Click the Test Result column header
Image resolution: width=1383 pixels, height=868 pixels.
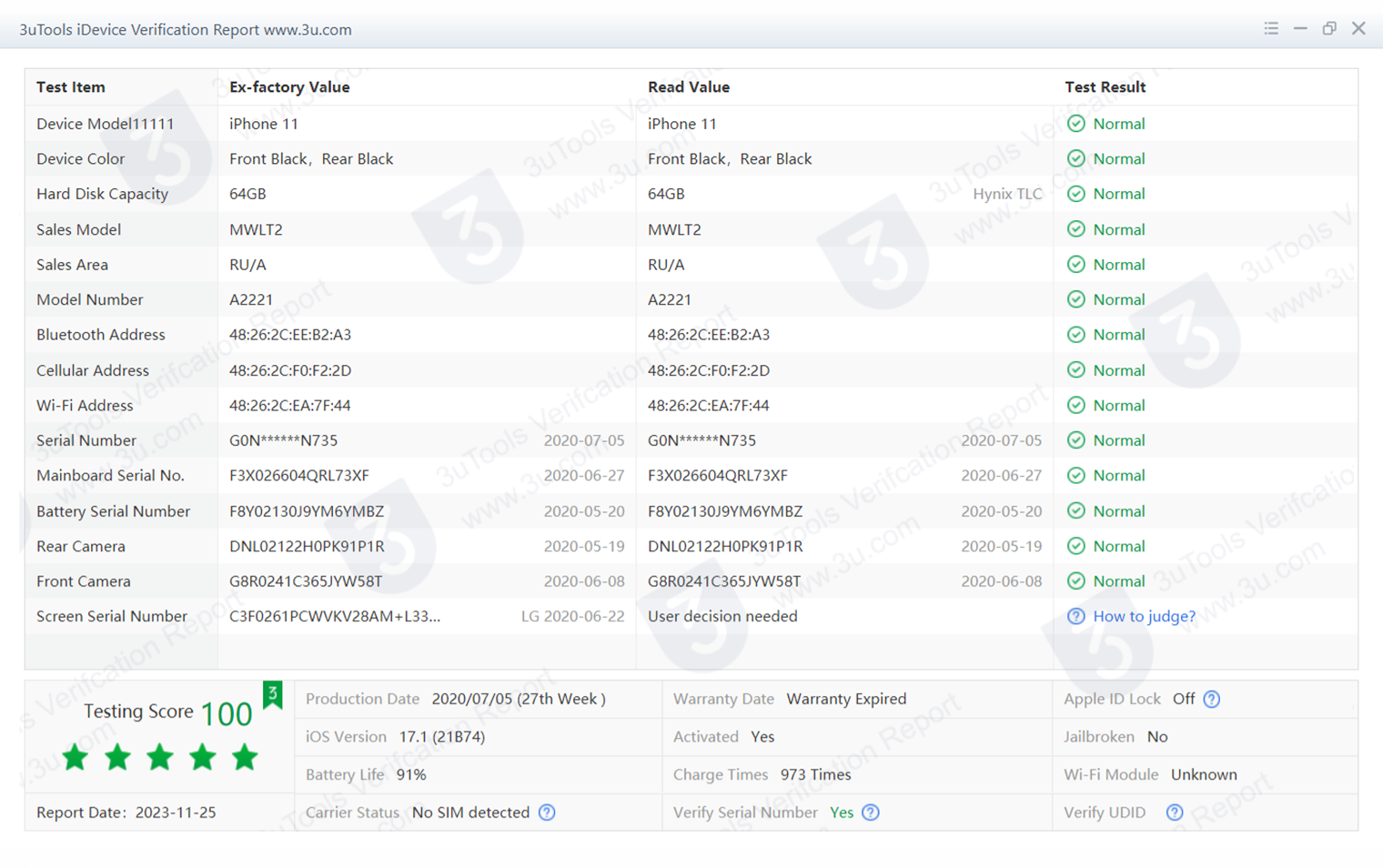[x=1105, y=87]
